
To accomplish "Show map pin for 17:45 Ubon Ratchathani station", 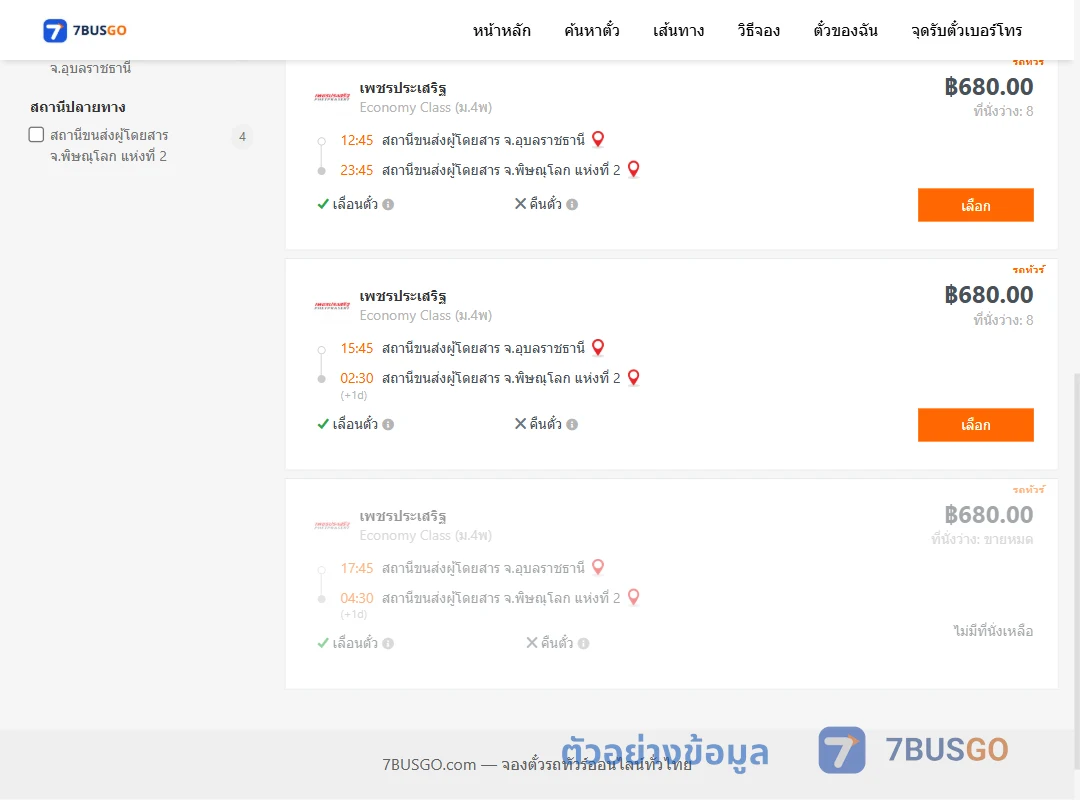I will [598, 567].
